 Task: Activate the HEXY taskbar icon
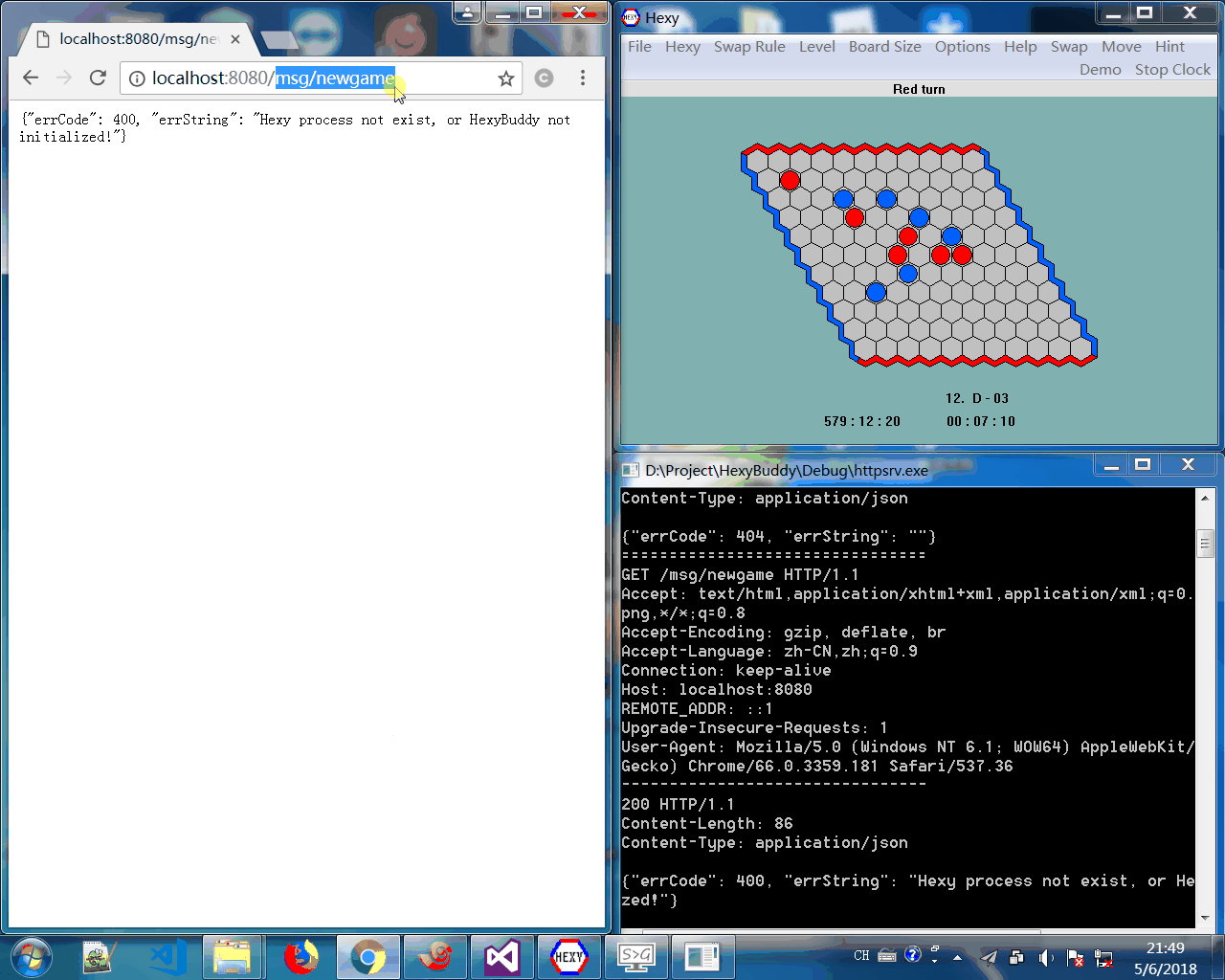(568, 957)
